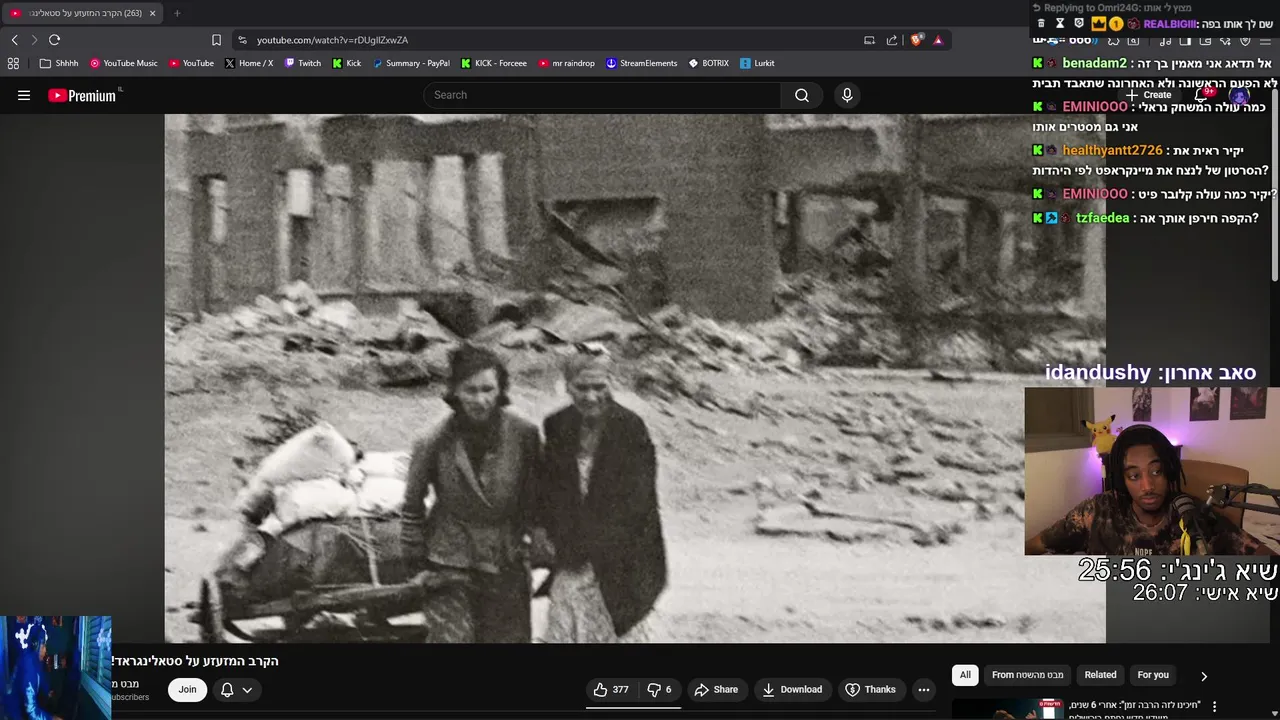The width and height of the screenshot is (1280, 720).
Task: Close the YouTube tab
Action: [152, 13]
